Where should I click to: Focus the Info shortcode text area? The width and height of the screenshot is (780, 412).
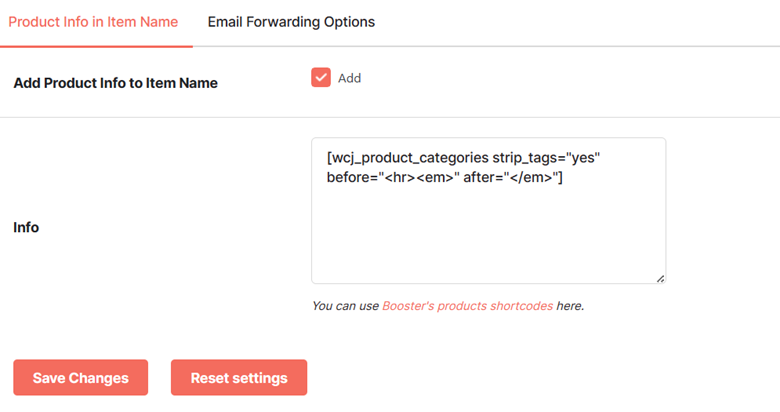(x=488, y=210)
